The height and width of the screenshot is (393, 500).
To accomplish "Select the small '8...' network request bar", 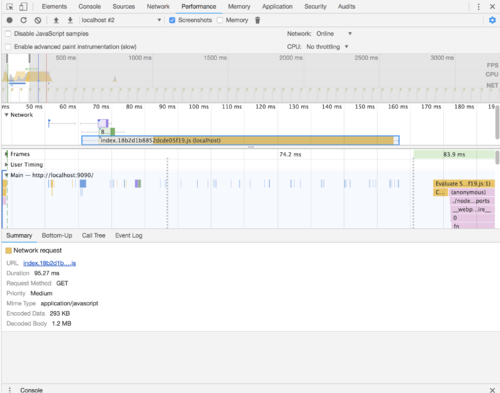I will 107,132.
